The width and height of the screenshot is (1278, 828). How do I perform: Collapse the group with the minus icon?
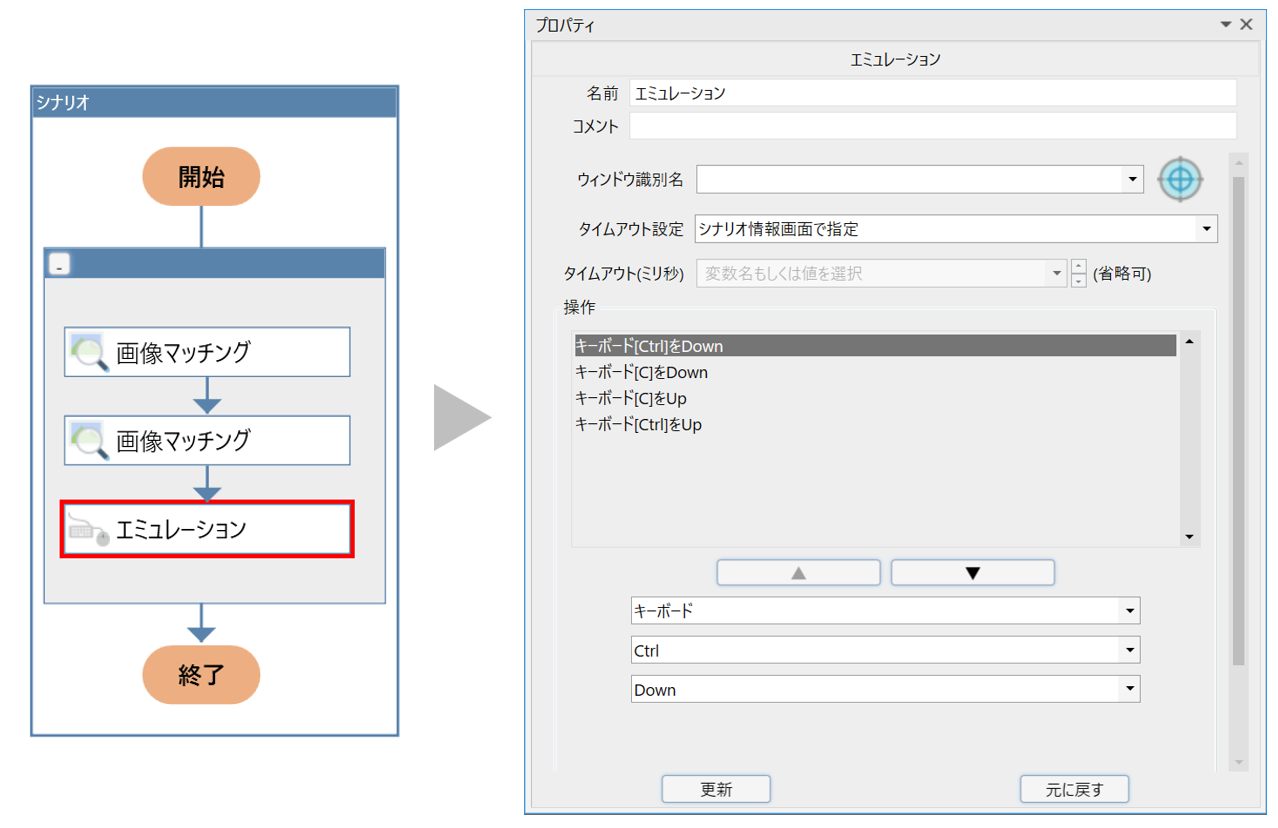61,265
